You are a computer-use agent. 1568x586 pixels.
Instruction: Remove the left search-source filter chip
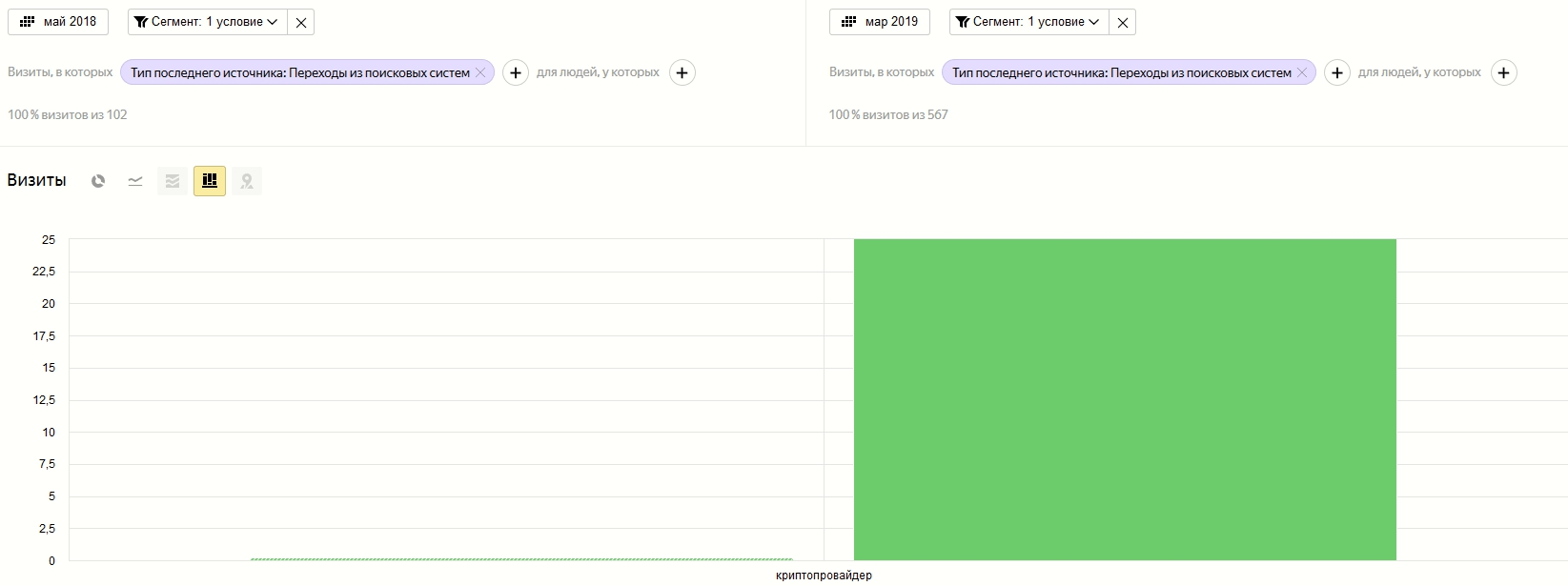[480, 72]
